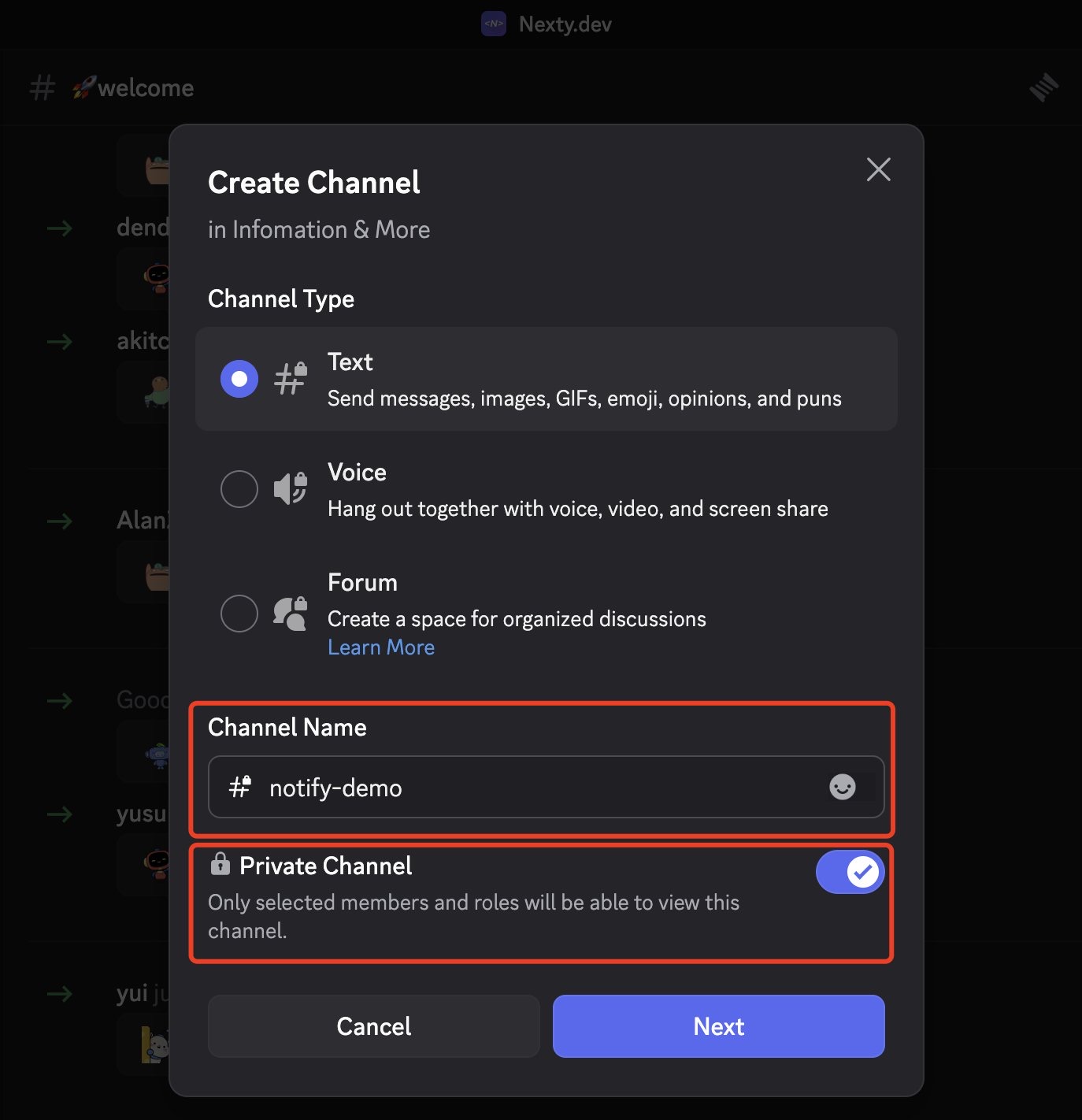Select the Text channel type radio button
The width and height of the screenshot is (1082, 1120).
point(239,379)
